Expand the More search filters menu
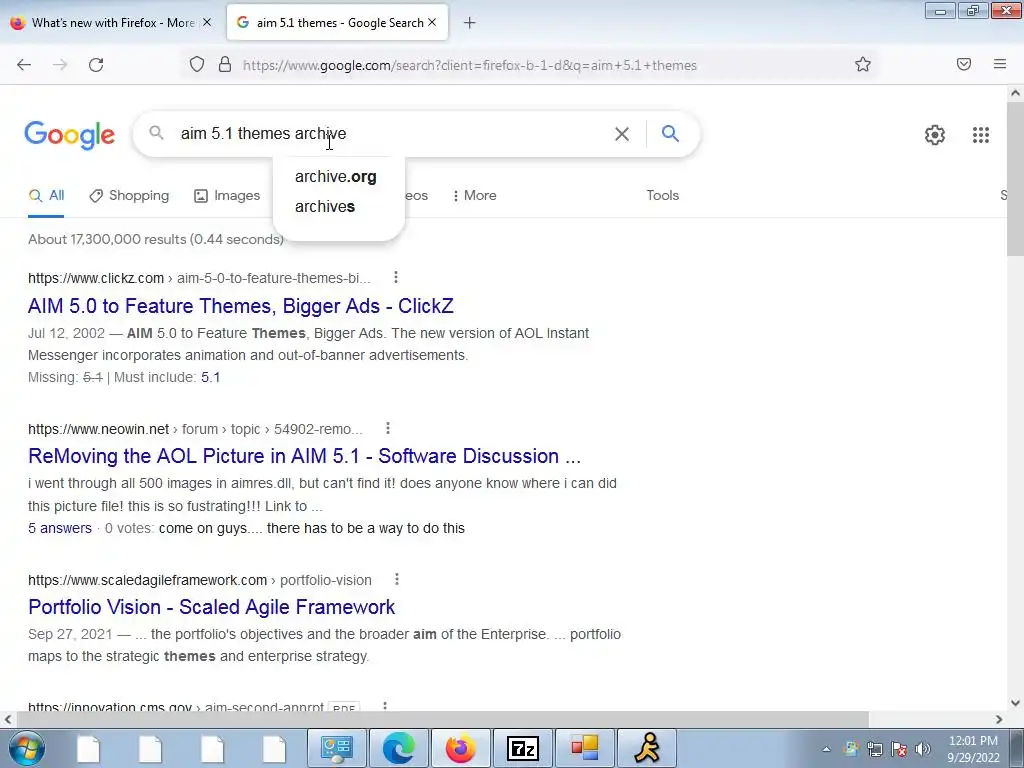This screenshot has width=1024, height=768. (475, 195)
